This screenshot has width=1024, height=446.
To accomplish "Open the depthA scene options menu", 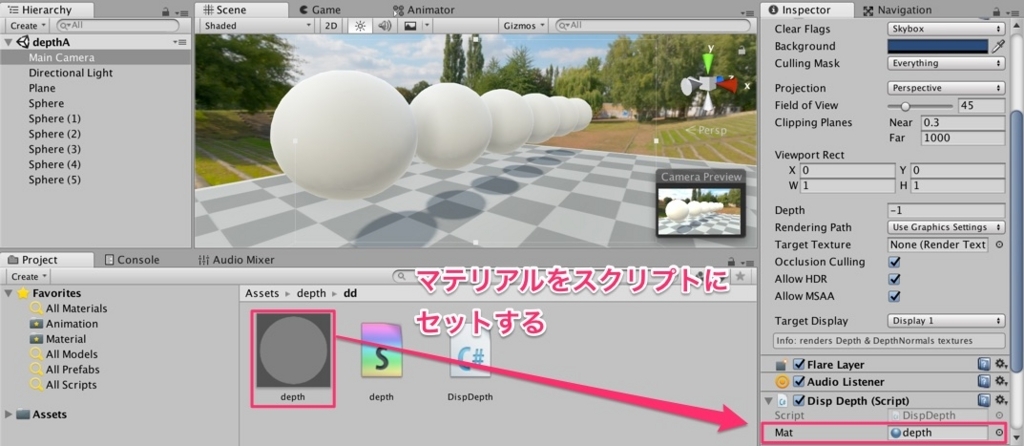I will (180, 42).
